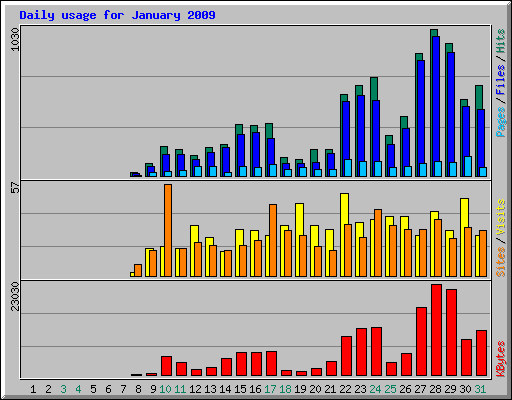512x400 pixels.
Task: Click the red KBytes bar for day 24
Action: (x=376, y=352)
